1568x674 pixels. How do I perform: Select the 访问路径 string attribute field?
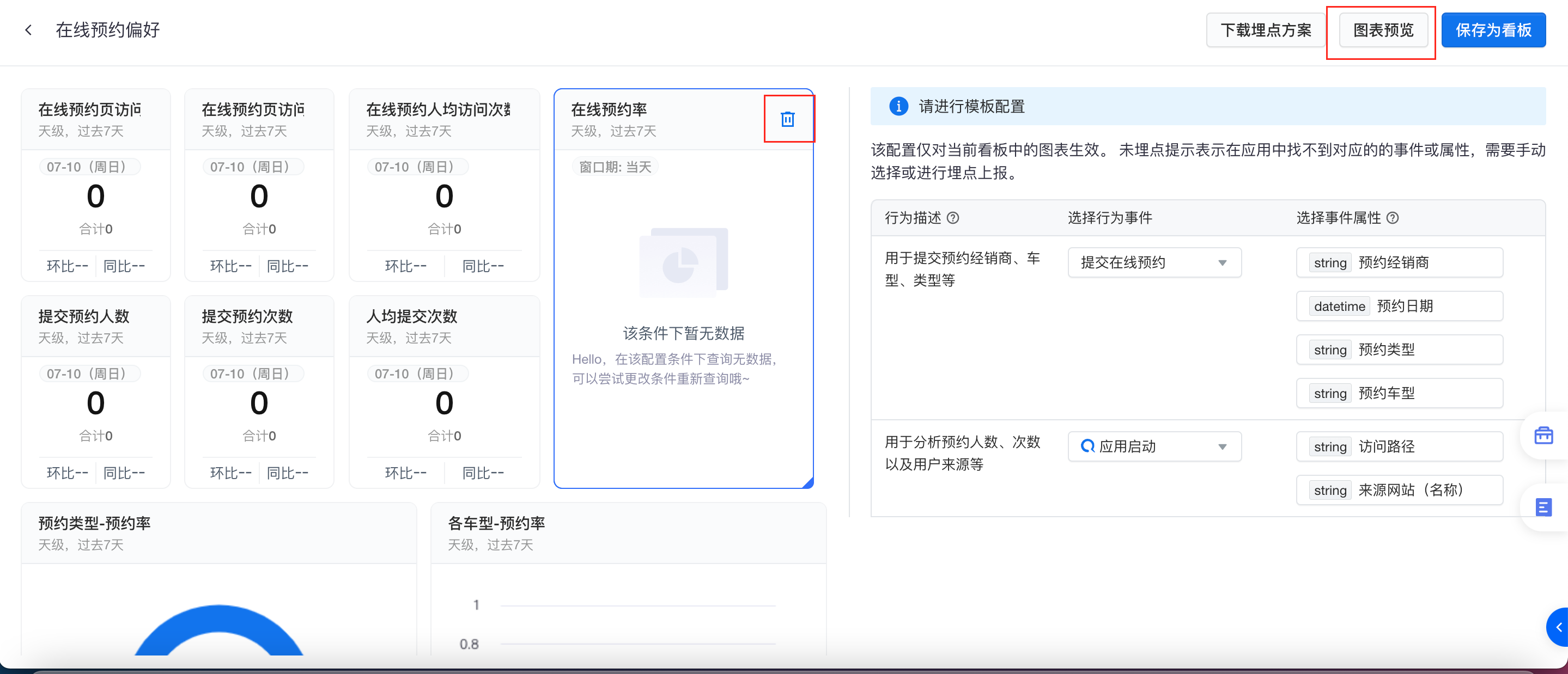click(x=1399, y=446)
